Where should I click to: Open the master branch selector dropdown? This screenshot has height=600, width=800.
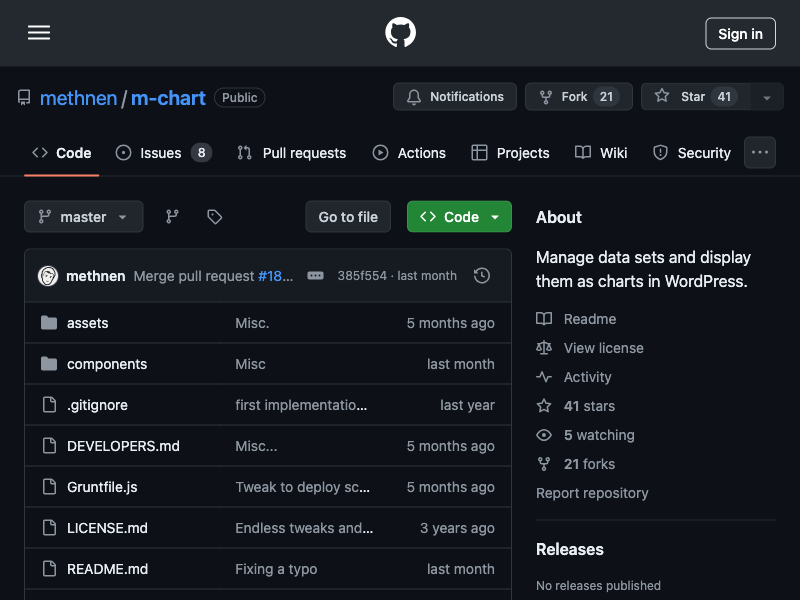click(84, 217)
